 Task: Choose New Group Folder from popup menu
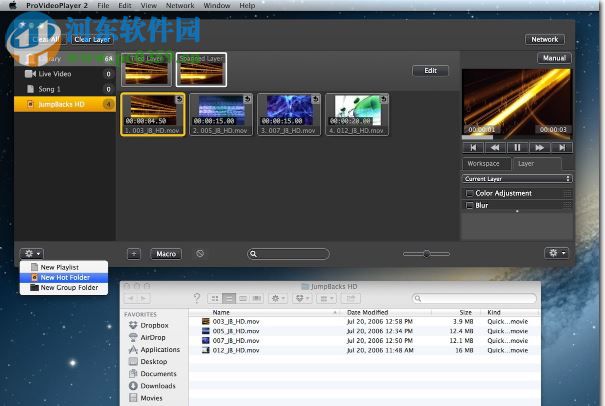click(64, 288)
